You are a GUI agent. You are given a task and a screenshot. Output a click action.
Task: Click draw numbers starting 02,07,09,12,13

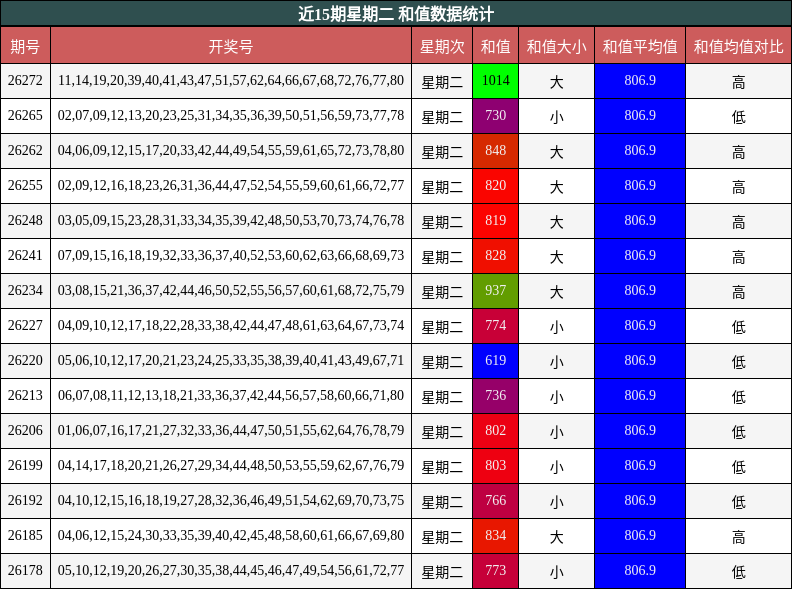pos(231,115)
